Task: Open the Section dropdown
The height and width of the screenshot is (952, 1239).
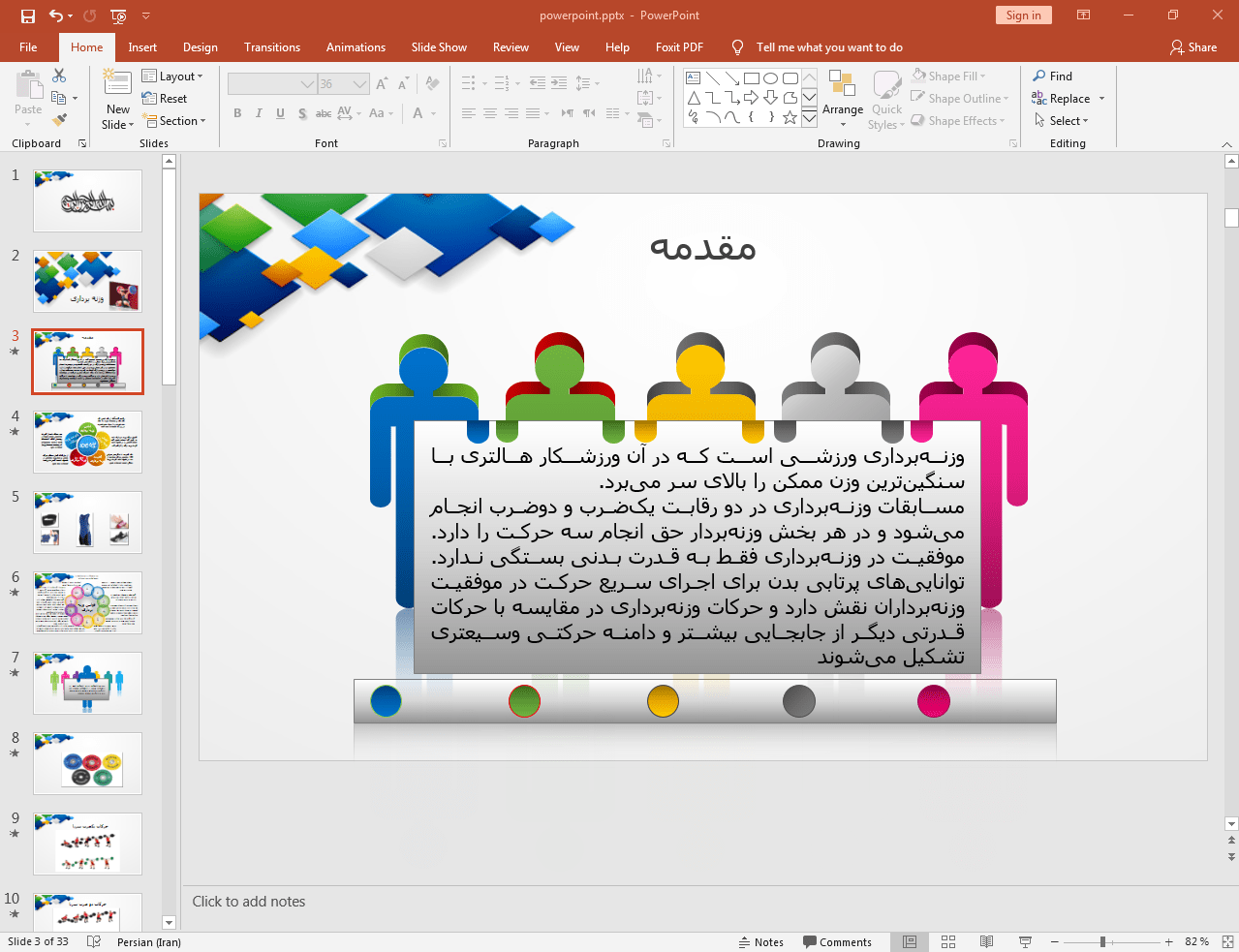Action: tap(174, 121)
